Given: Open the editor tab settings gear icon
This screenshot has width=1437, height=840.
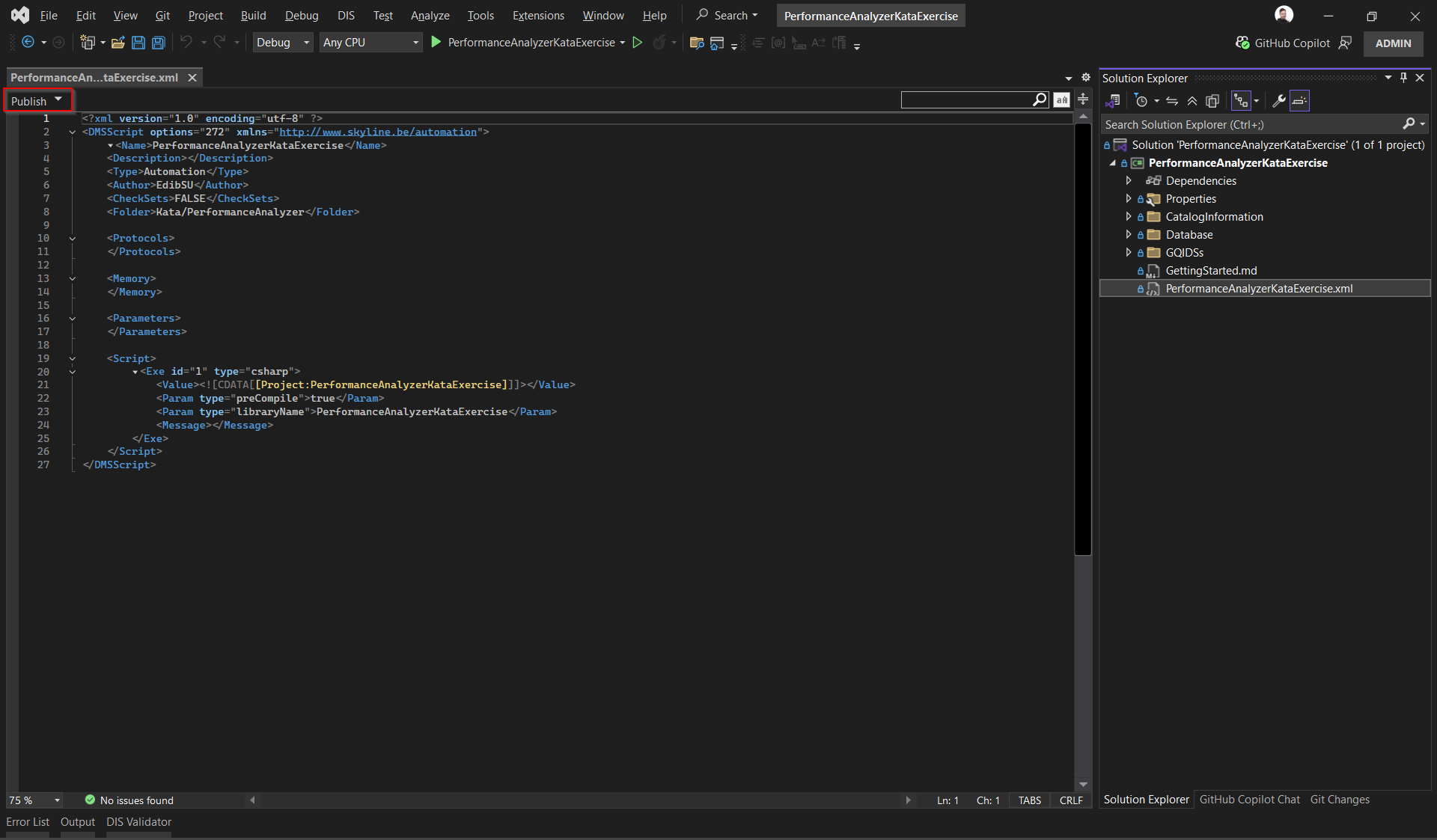Looking at the screenshot, I should pyautogui.click(x=1086, y=77).
